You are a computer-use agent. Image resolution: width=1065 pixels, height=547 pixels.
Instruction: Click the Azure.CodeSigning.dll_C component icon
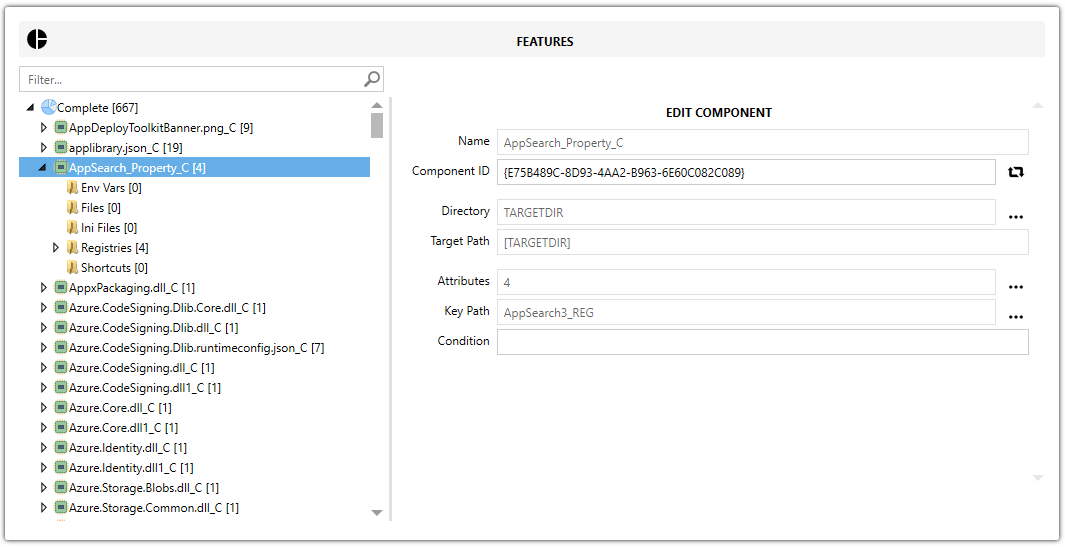click(60, 368)
